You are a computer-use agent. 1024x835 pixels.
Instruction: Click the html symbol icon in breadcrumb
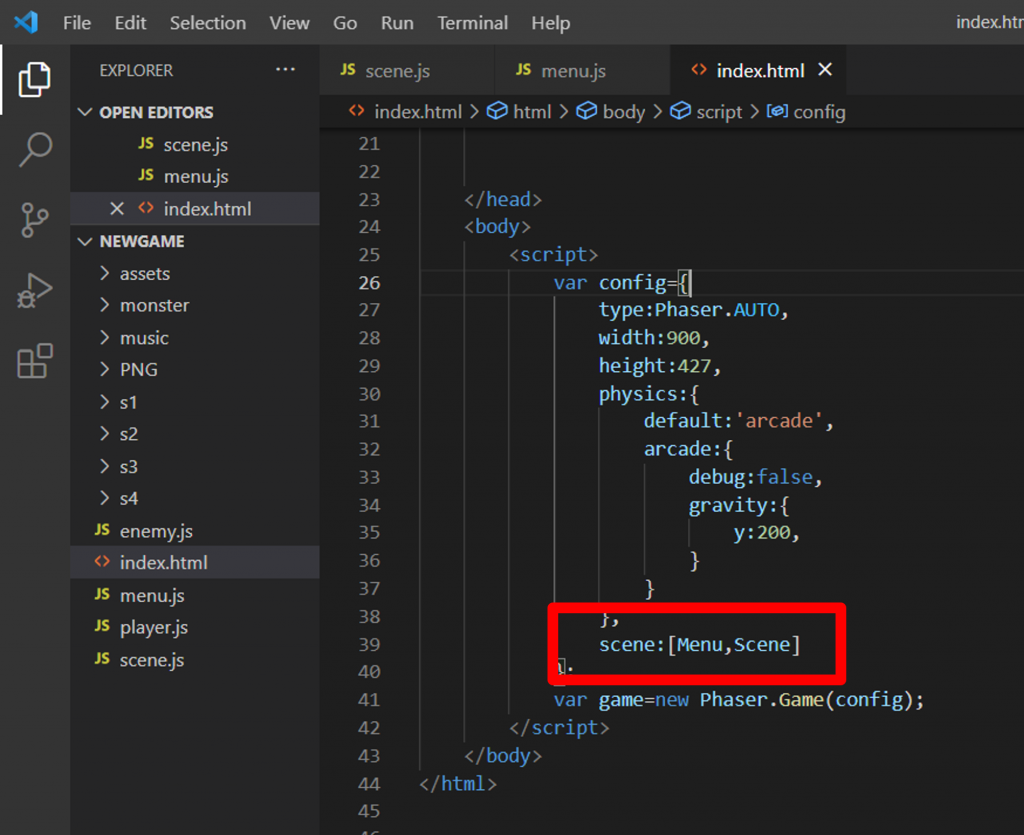[498, 111]
